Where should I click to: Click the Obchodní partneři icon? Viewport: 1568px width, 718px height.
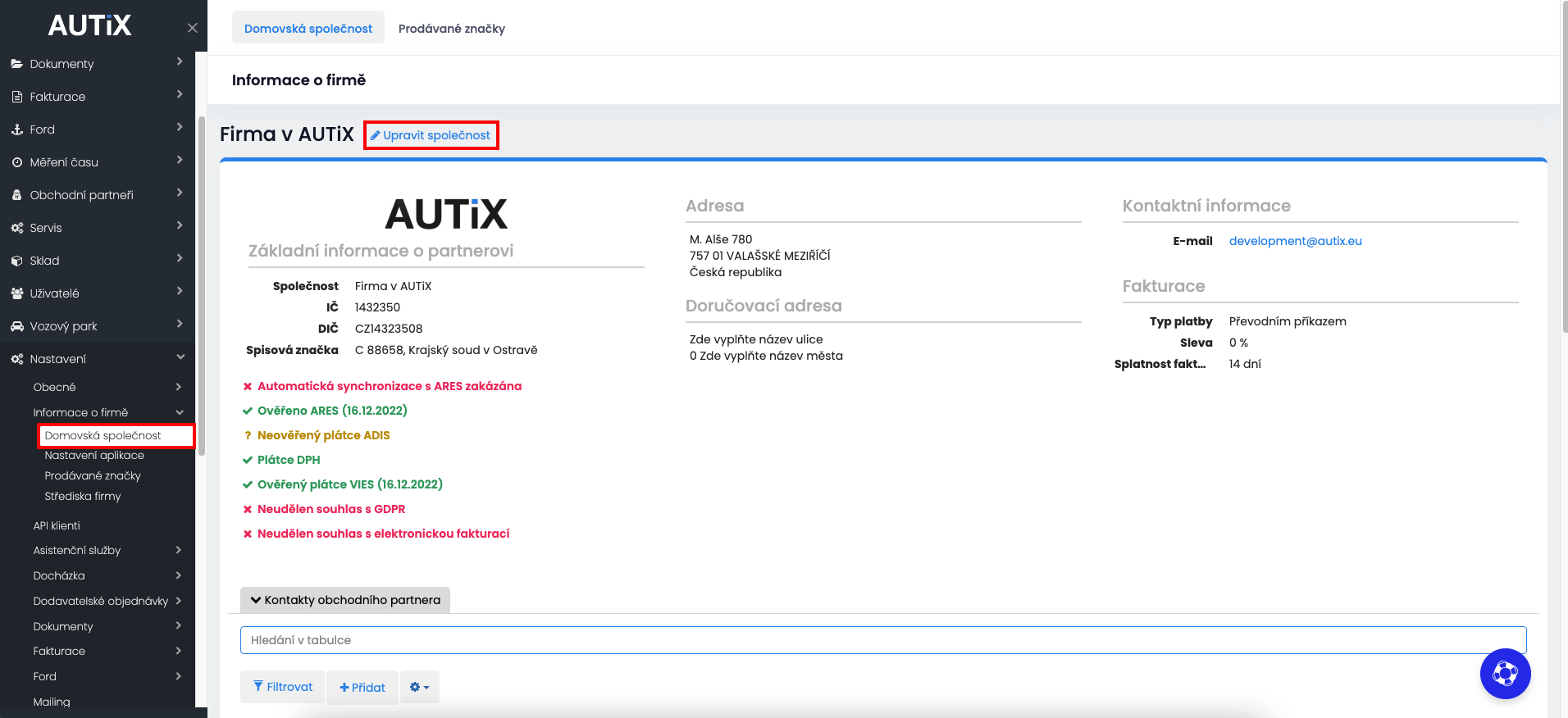pos(16,195)
